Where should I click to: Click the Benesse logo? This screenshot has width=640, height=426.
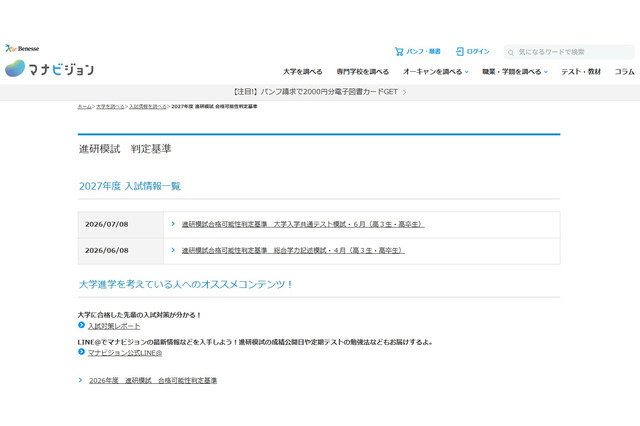click(22, 48)
